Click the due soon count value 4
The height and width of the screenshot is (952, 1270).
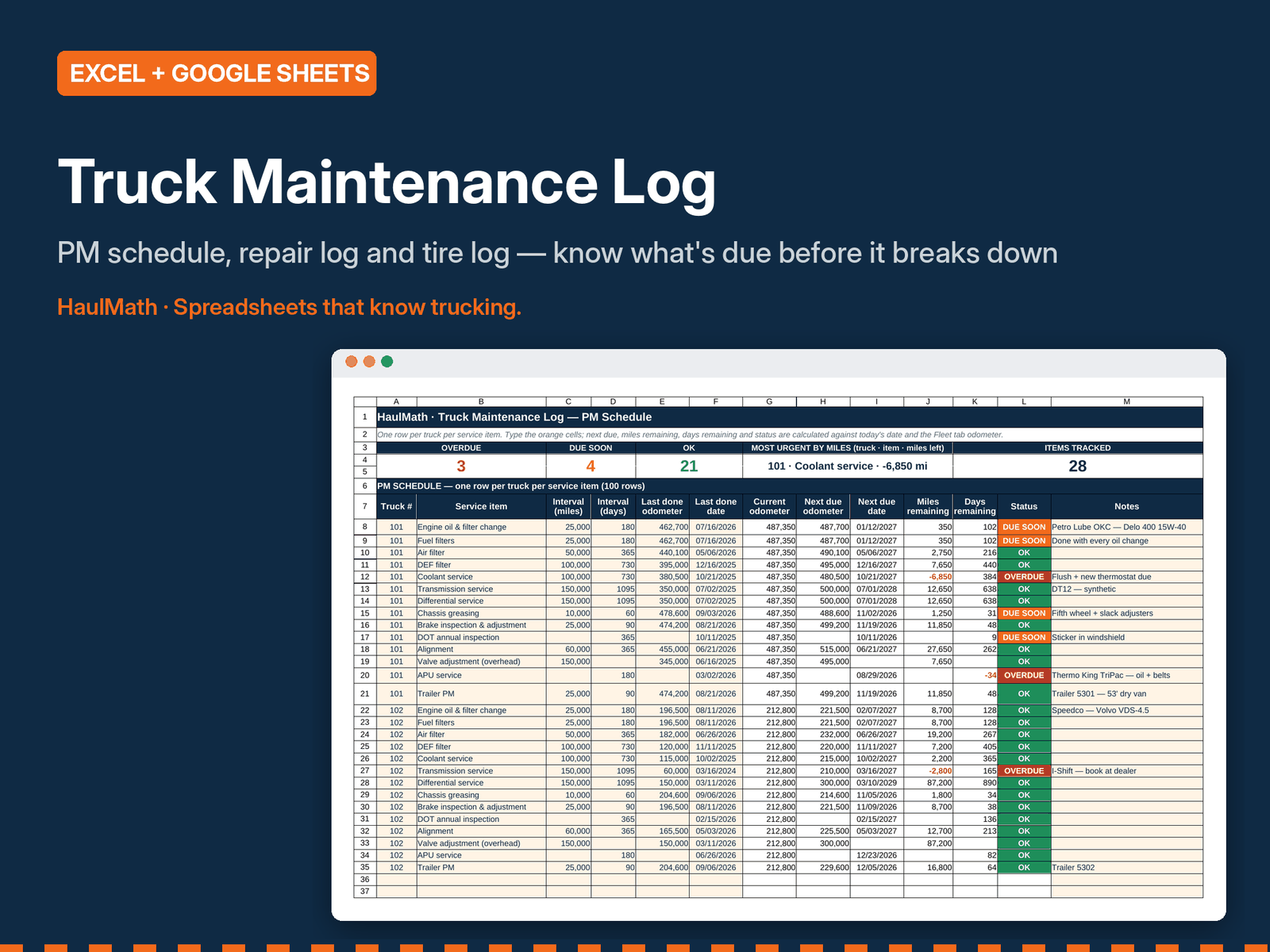pos(591,466)
